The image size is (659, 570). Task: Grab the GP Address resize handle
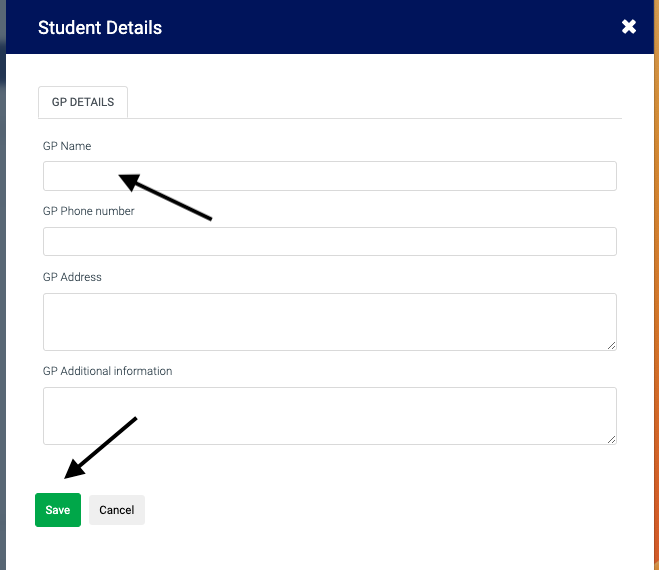[612, 346]
